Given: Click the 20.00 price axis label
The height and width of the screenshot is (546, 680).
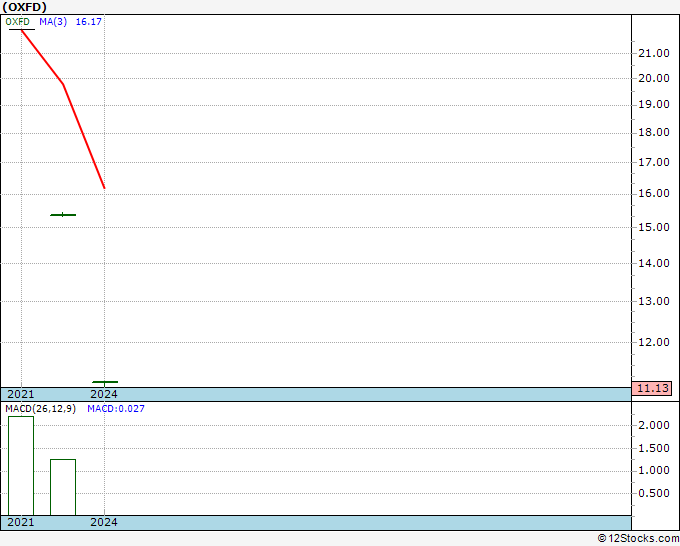Looking at the screenshot, I should coord(654,78).
